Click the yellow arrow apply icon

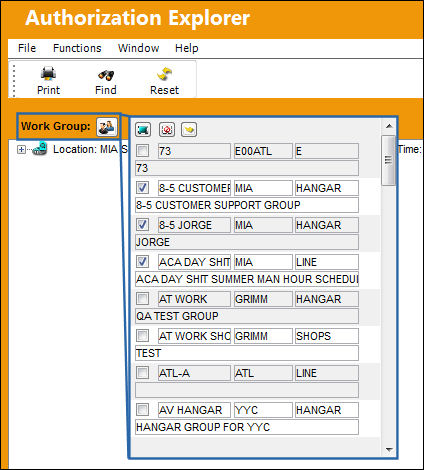(189, 130)
